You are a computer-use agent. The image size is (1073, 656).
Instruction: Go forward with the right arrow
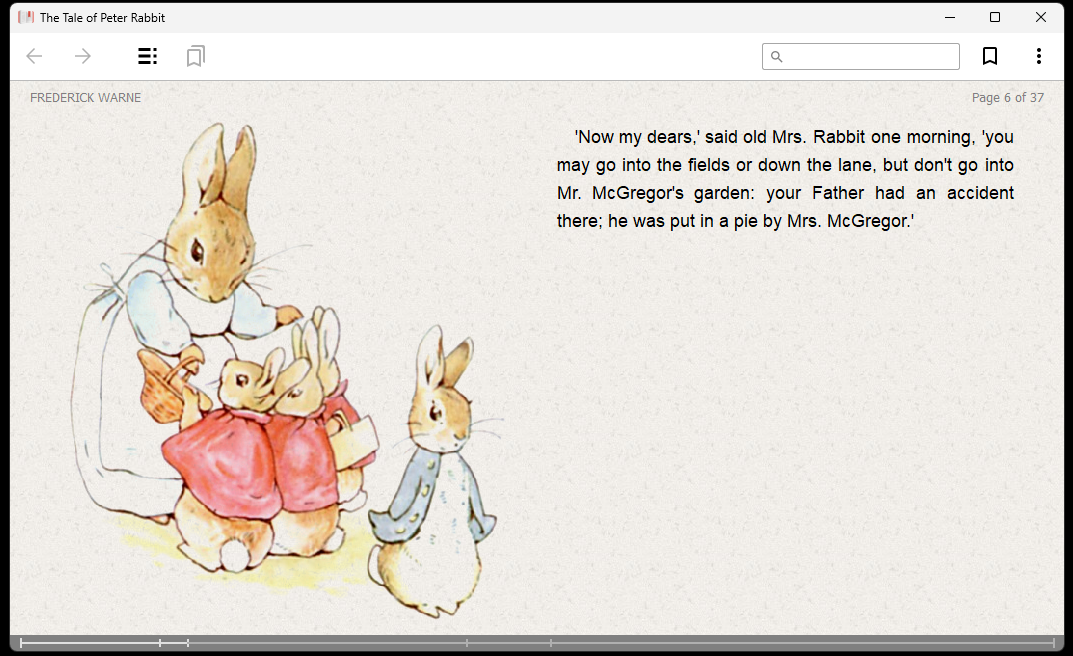point(82,56)
